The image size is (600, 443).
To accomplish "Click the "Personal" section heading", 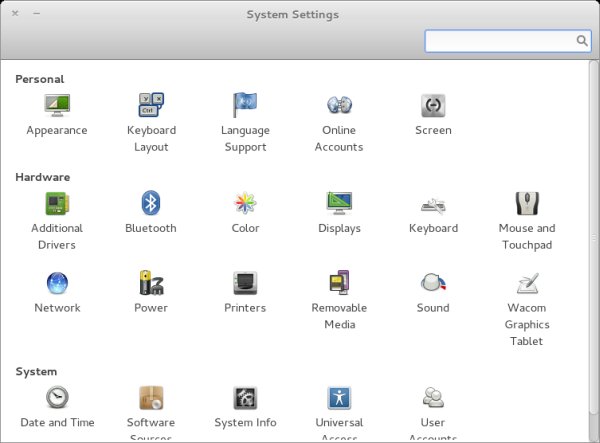I will 40,79.
